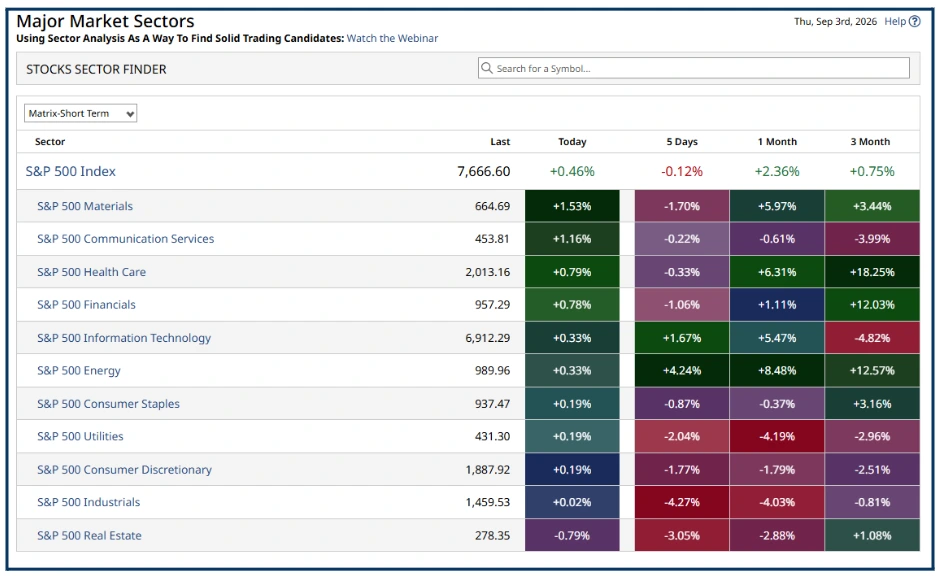
Task: Click the Today column header
Action: click(572, 142)
